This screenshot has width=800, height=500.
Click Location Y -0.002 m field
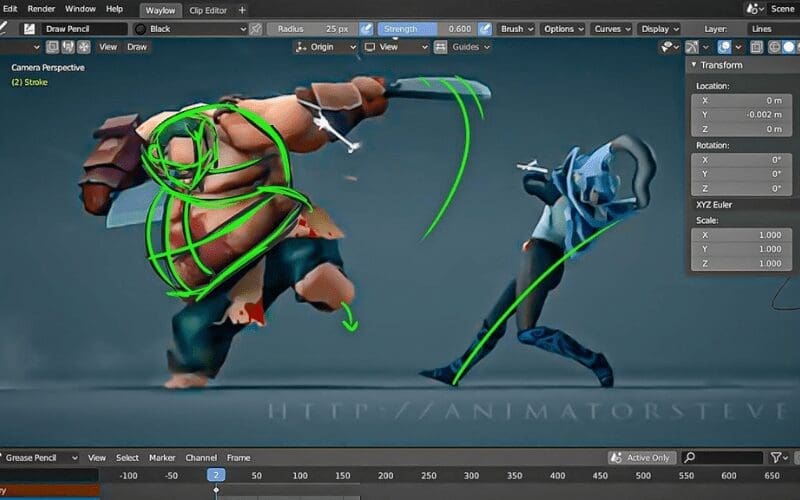[x=741, y=115]
